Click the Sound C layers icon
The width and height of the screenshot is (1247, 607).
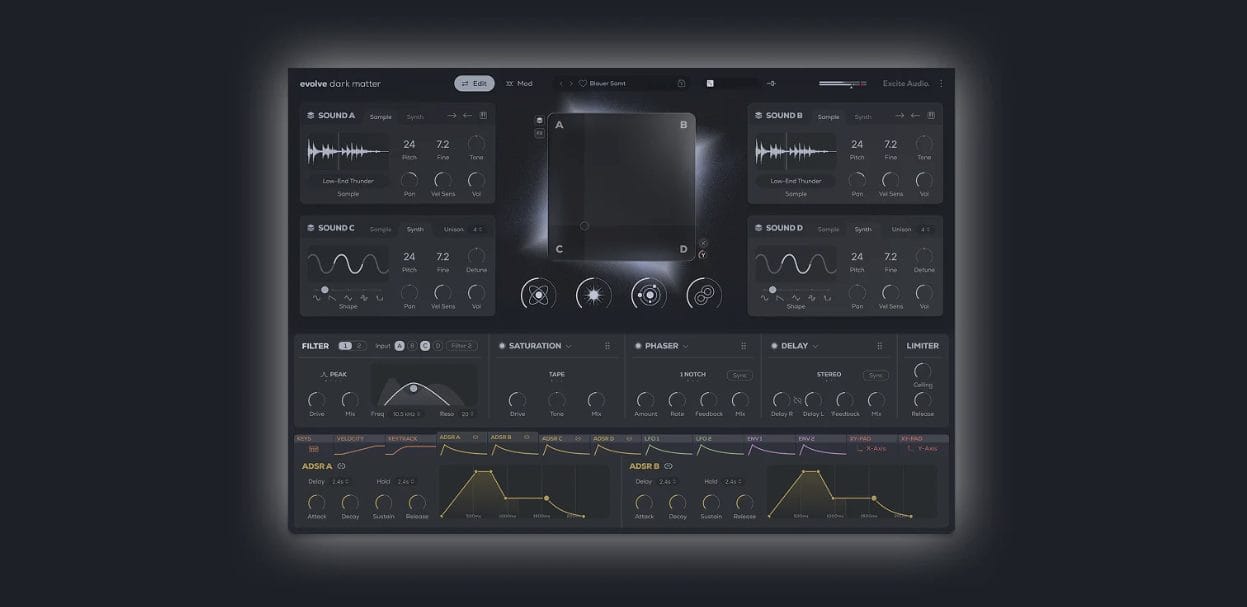pyautogui.click(x=311, y=228)
